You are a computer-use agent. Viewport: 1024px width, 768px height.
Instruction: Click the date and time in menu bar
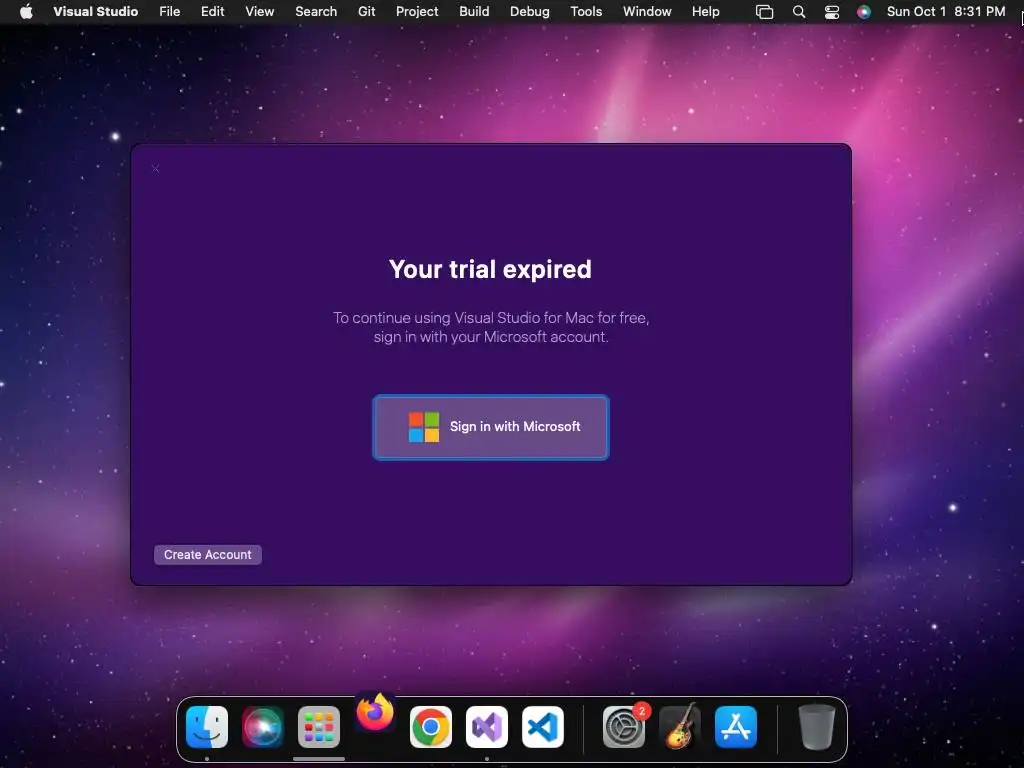coord(946,11)
